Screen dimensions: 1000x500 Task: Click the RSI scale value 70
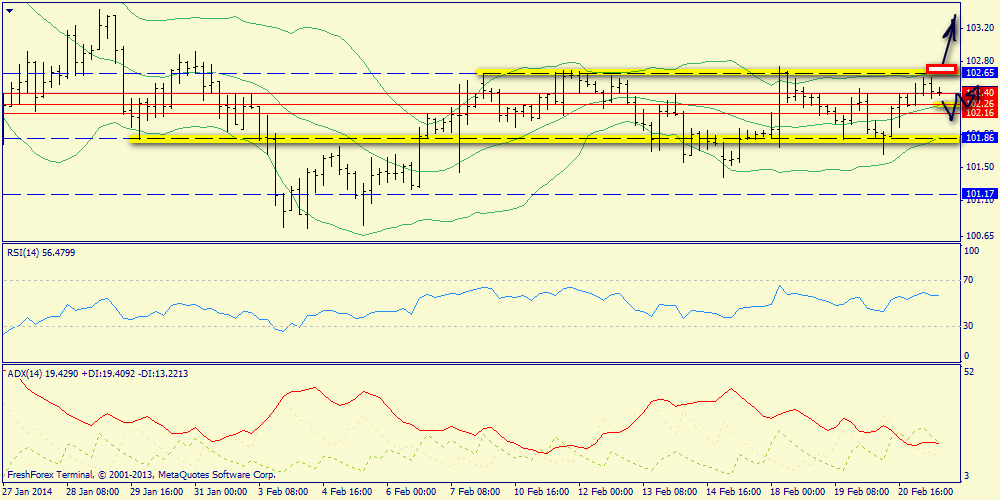click(x=968, y=279)
